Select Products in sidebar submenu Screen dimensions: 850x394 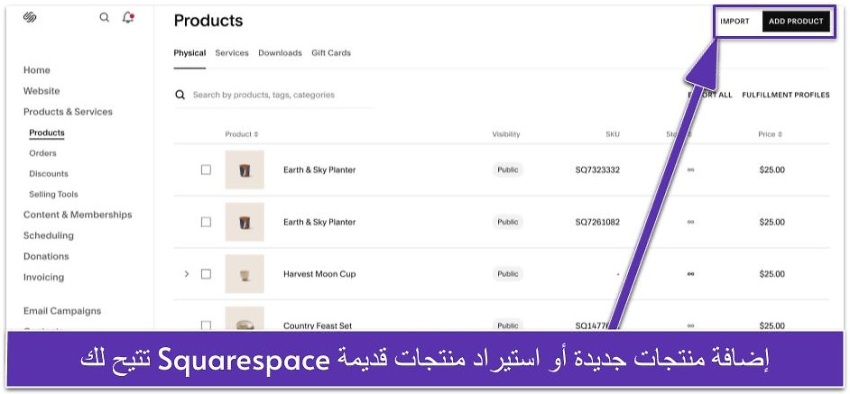click(47, 133)
